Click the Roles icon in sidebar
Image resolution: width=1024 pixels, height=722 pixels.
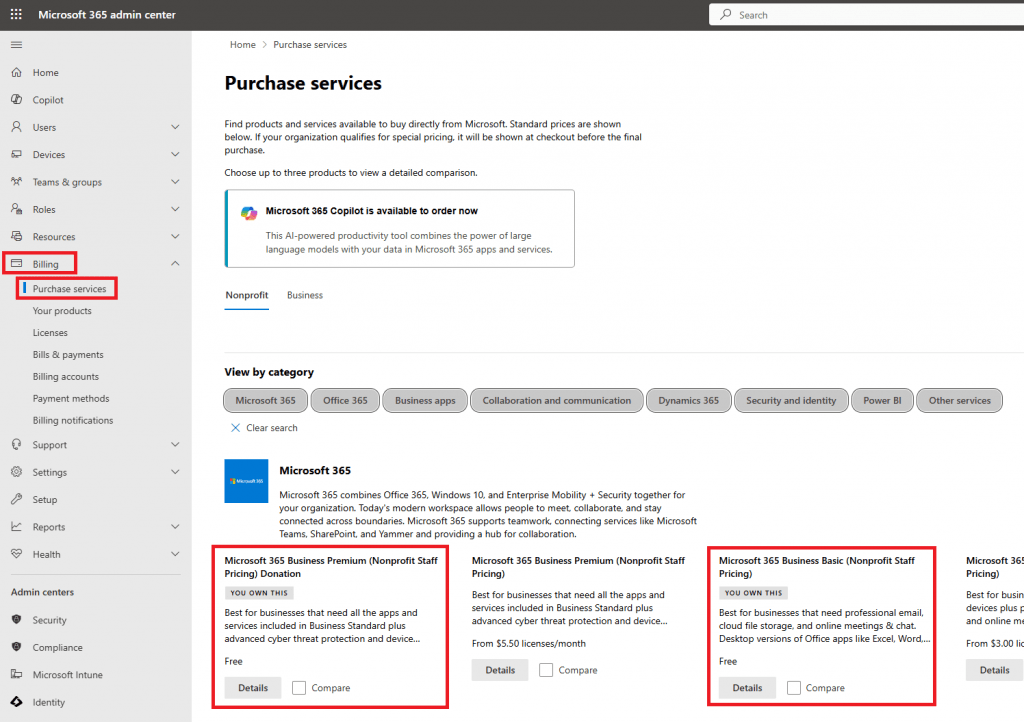[16, 209]
